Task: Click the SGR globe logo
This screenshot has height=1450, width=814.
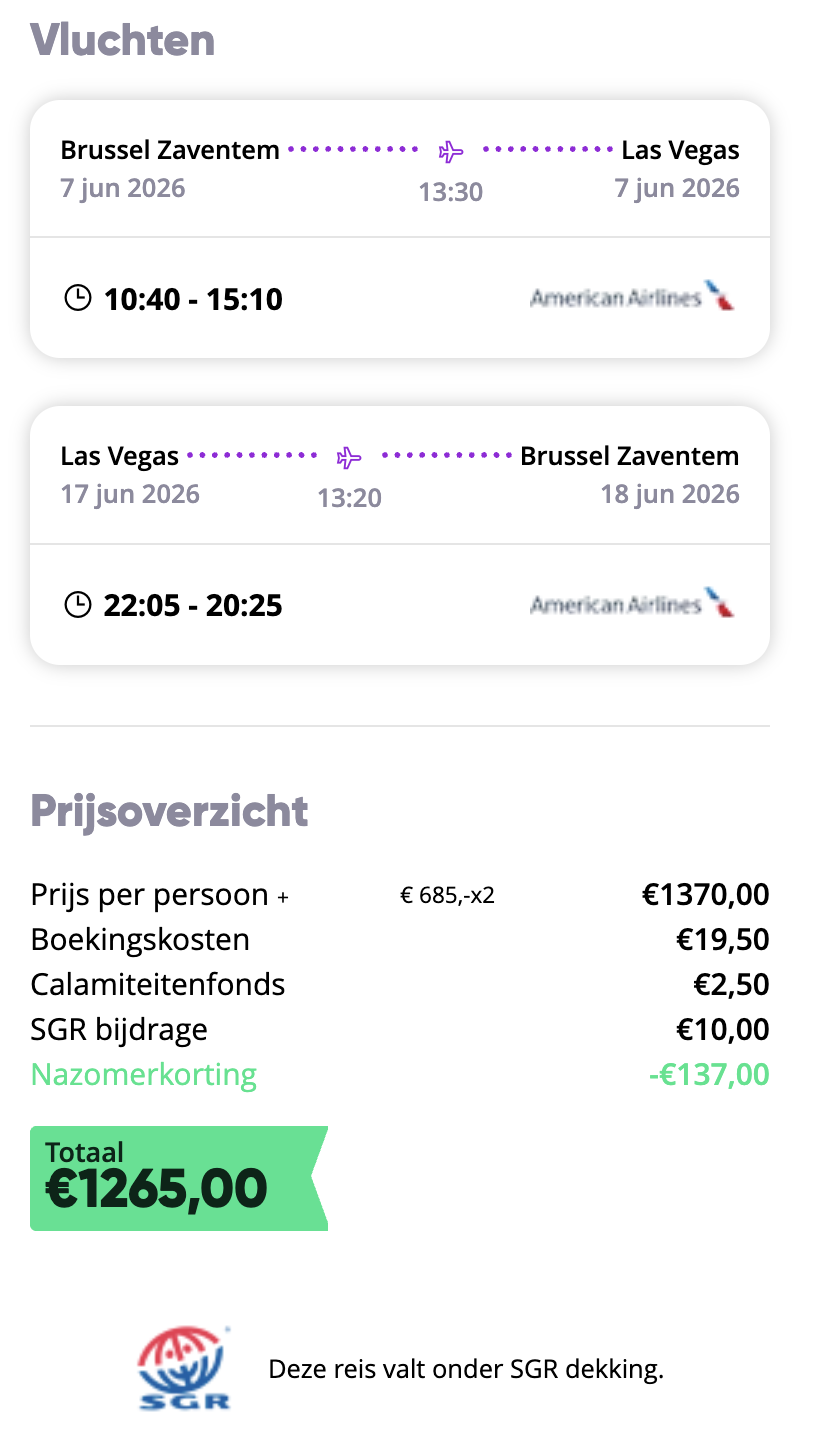Action: point(184,1368)
